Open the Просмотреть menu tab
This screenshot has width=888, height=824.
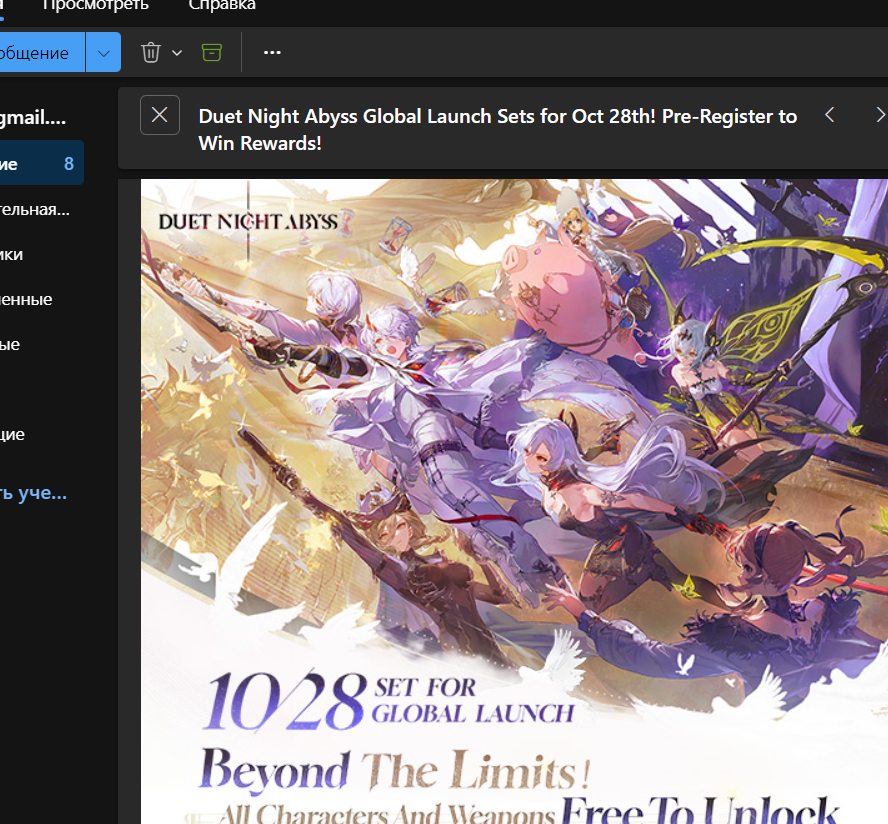click(x=95, y=6)
